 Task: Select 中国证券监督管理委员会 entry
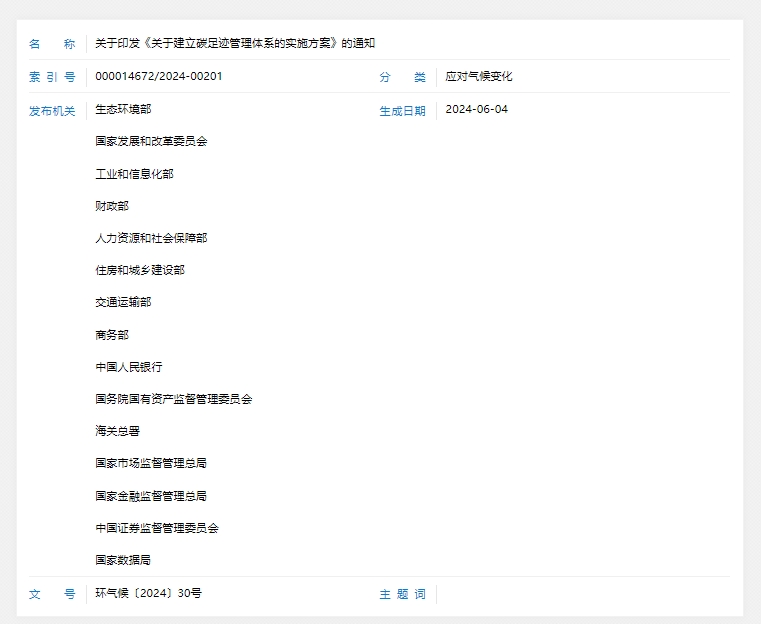point(157,528)
